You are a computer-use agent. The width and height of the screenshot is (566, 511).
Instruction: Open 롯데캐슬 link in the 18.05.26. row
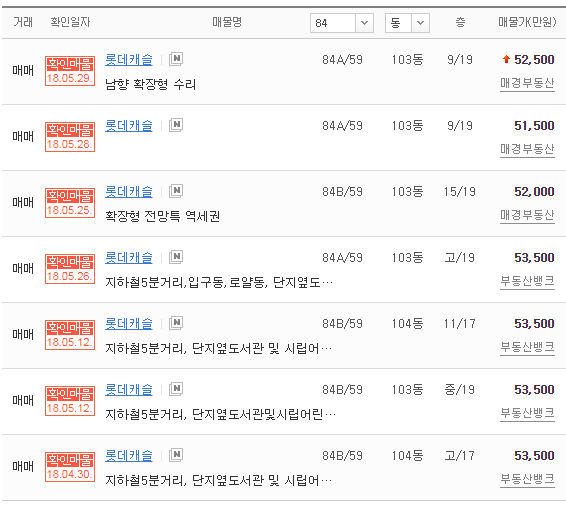tap(129, 258)
